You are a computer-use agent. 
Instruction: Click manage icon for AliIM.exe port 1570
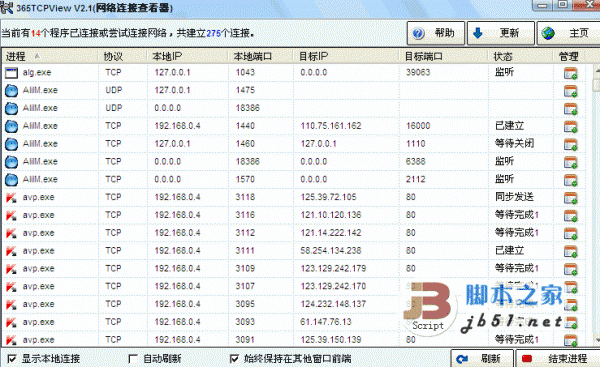571,180
